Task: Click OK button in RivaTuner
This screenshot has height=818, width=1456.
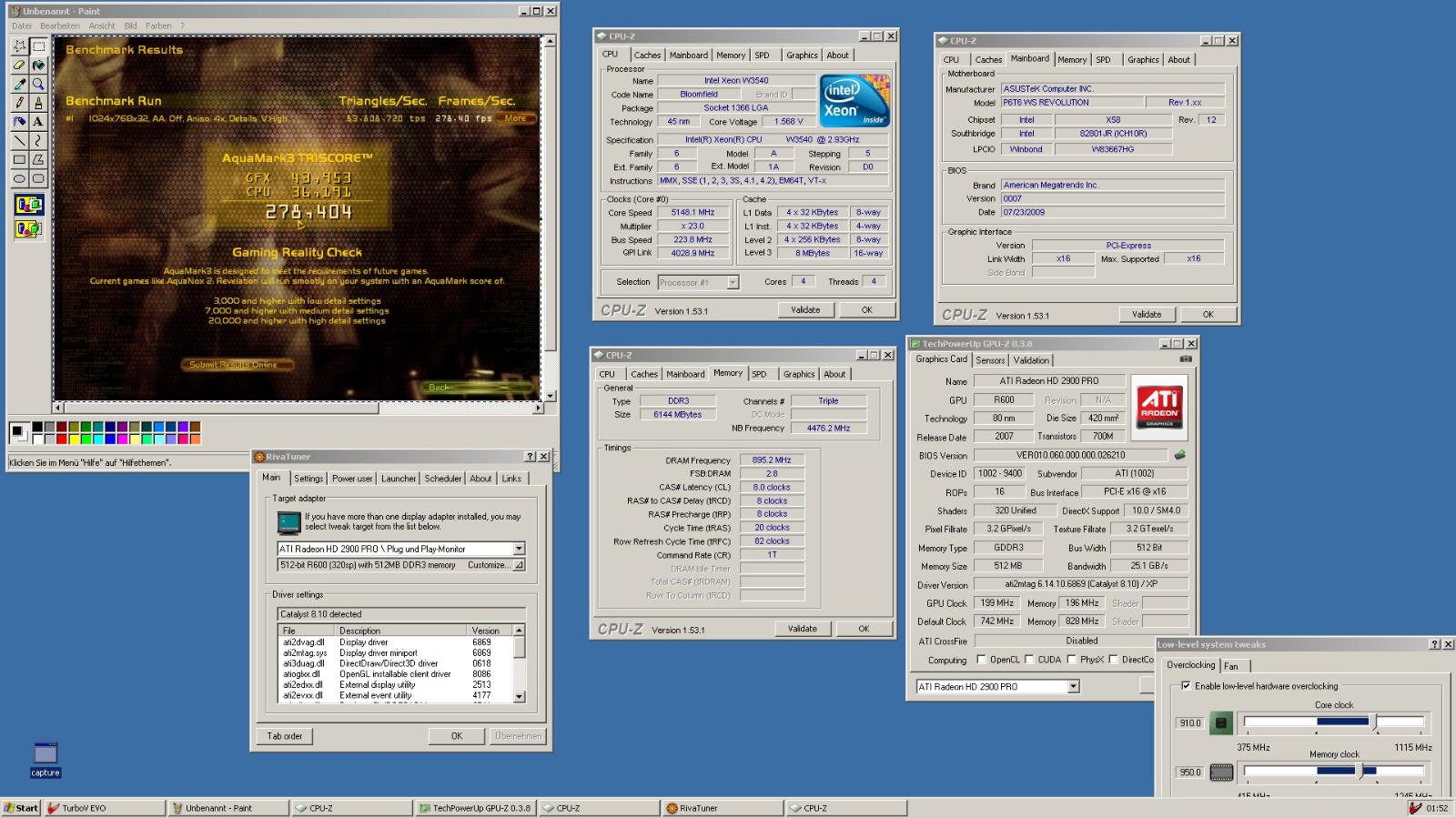Action: pyautogui.click(x=457, y=736)
